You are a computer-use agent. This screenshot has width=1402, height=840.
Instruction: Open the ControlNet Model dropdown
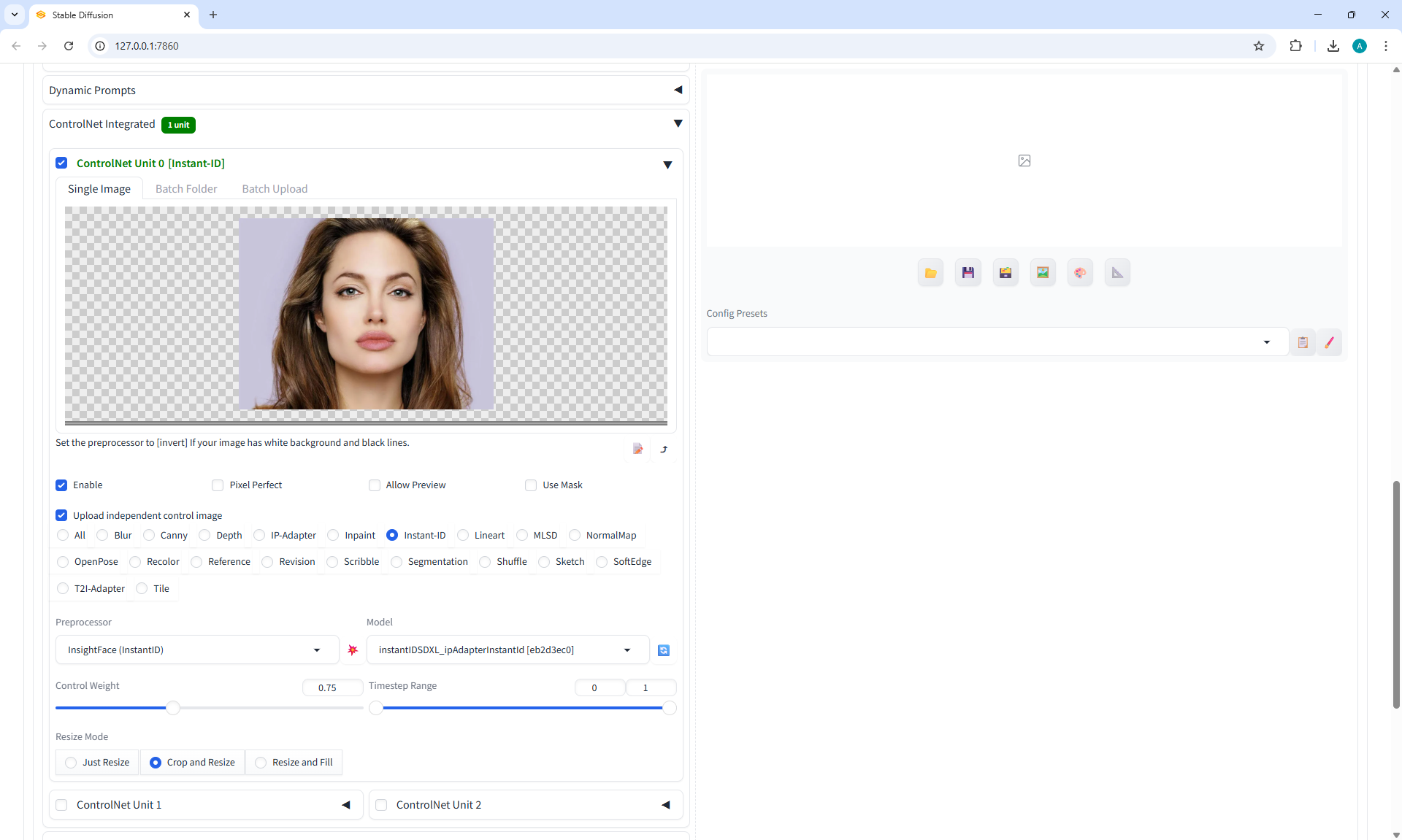tap(505, 650)
